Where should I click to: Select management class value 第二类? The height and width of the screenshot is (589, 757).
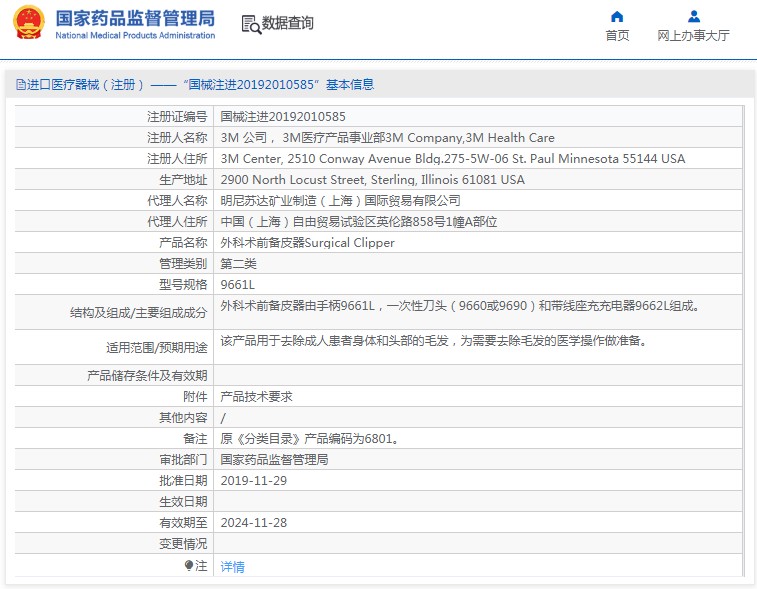coord(238,264)
